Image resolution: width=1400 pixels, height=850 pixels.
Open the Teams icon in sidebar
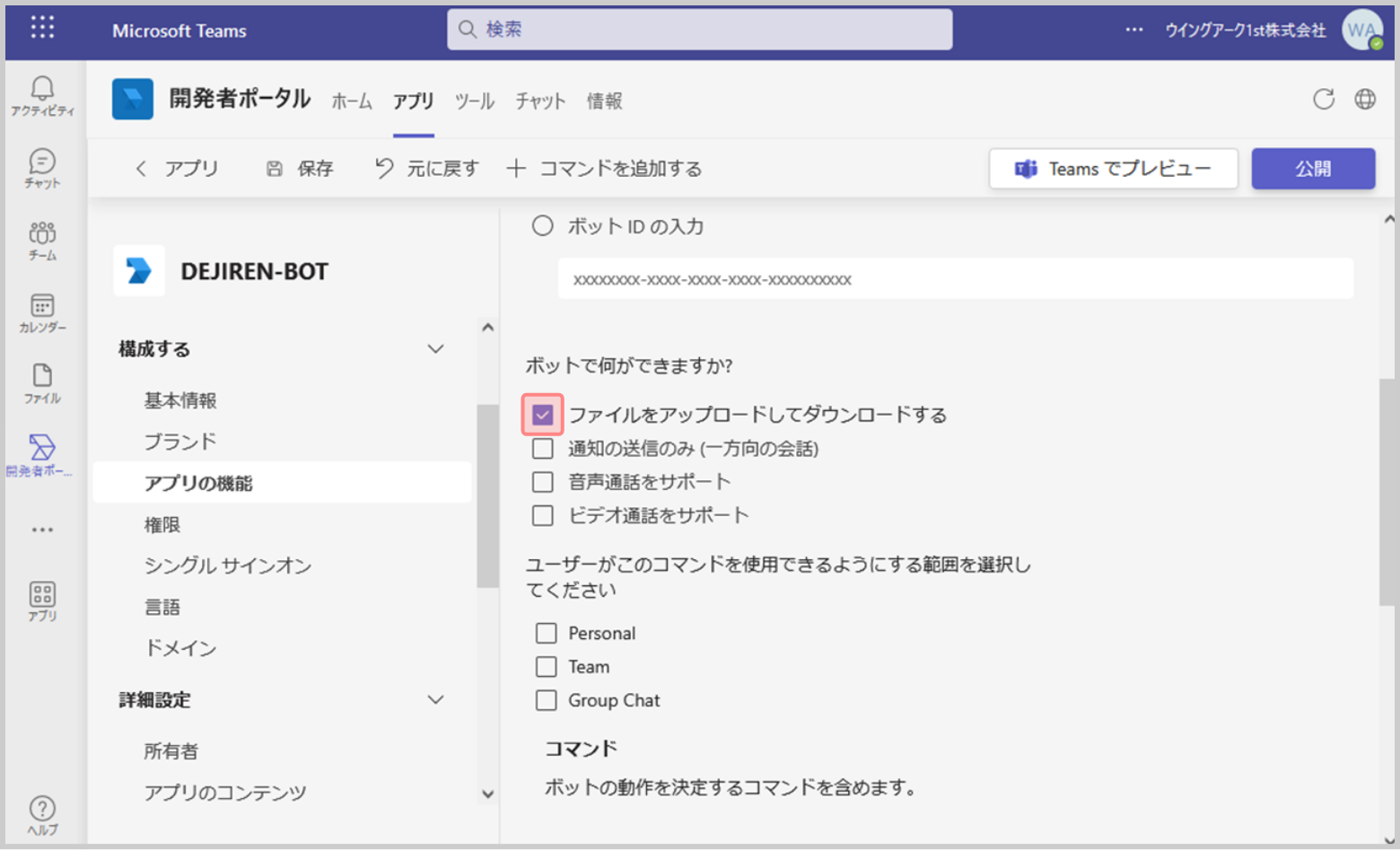pyautogui.click(x=42, y=234)
